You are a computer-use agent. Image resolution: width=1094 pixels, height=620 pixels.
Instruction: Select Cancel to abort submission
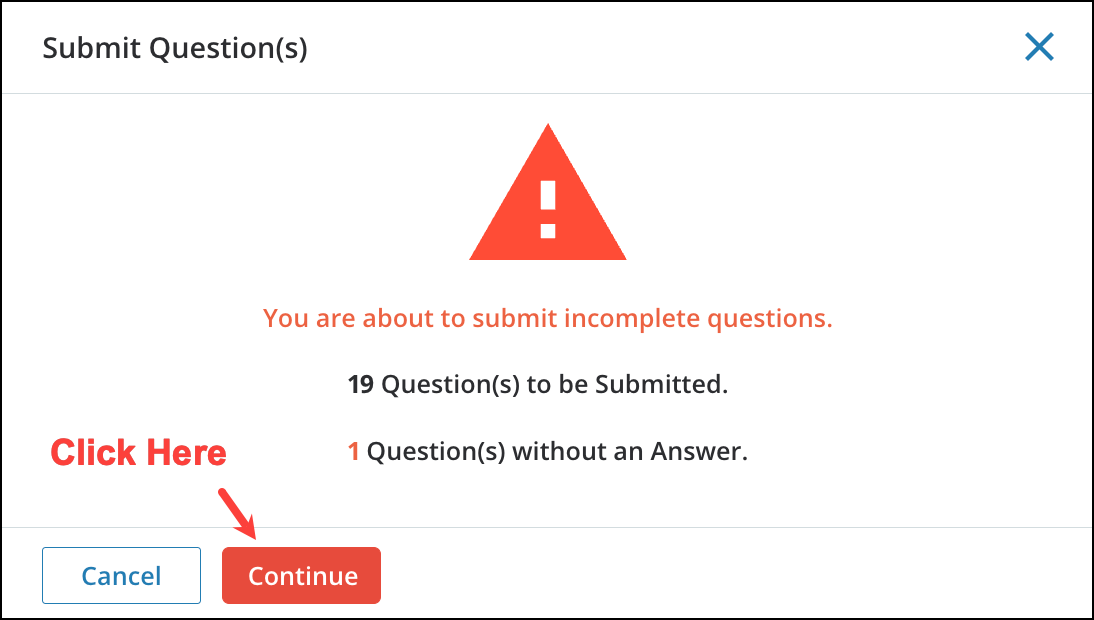(121, 575)
